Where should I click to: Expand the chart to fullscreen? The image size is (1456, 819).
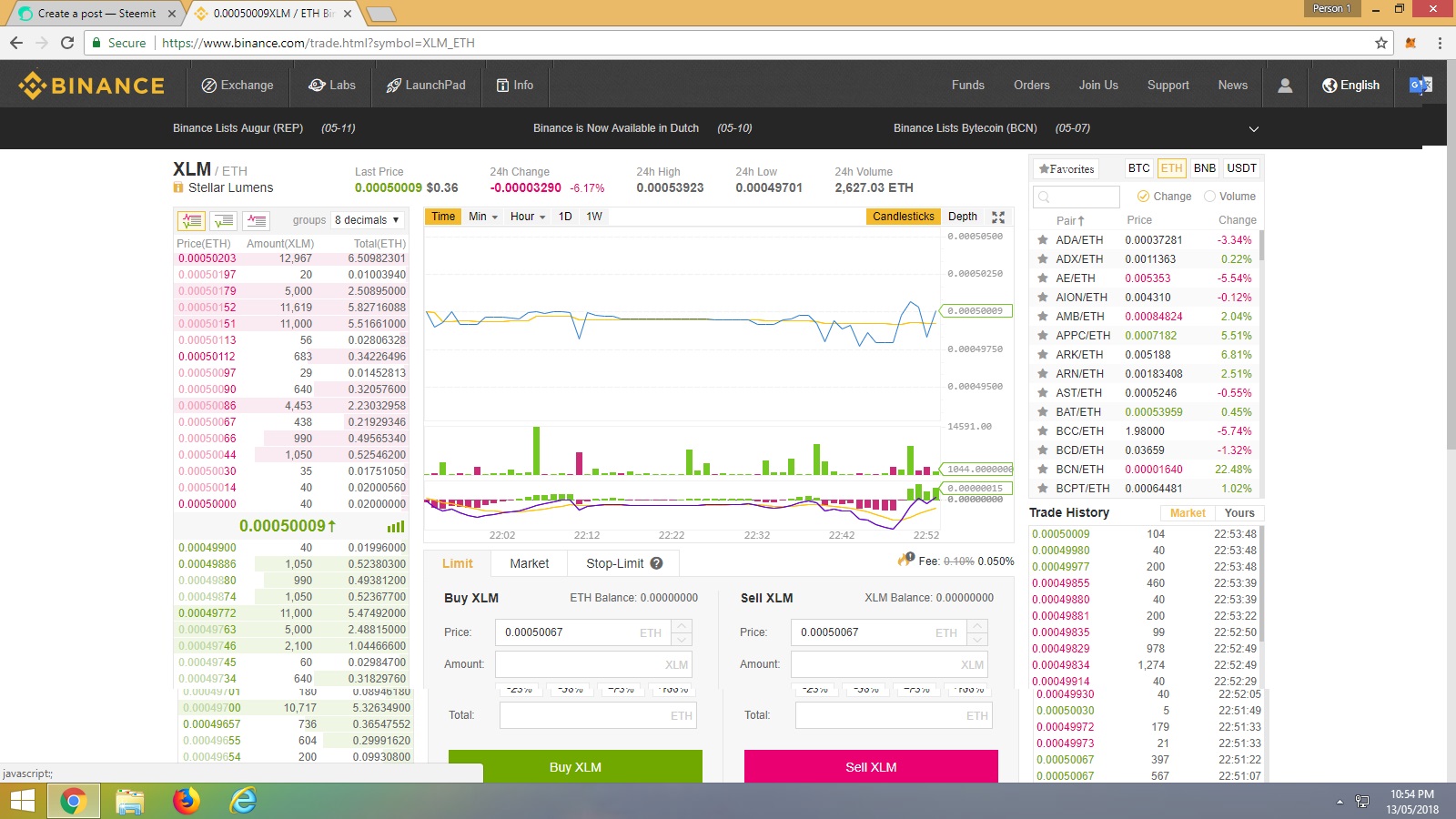pos(998,217)
